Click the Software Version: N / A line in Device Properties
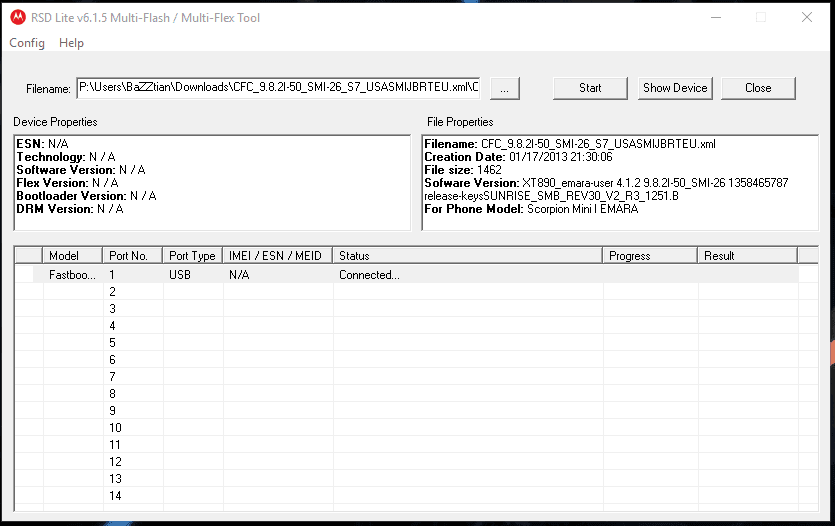The width and height of the screenshot is (835, 526). pyautogui.click(x=81, y=170)
